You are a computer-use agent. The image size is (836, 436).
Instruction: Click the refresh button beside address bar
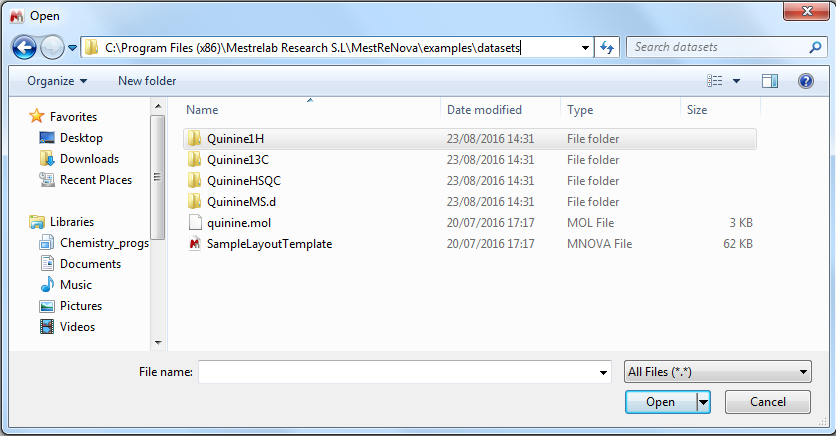[x=607, y=48]
